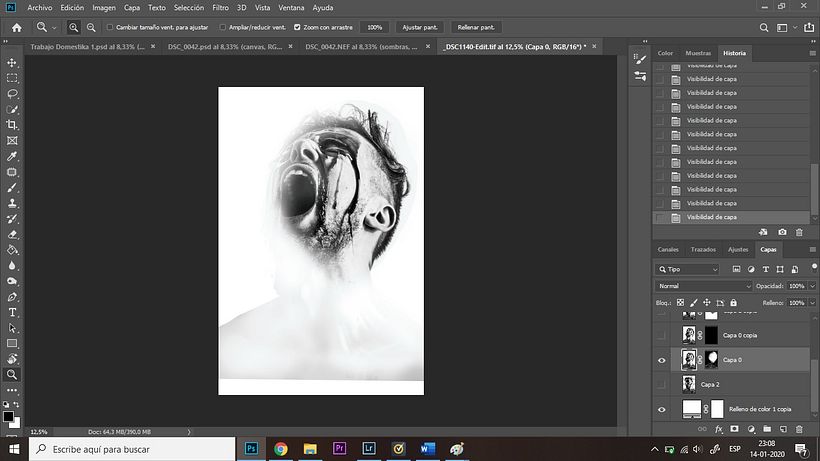This screenshot has height=461, width=820.
Task: Click Capa 0 layer mask thumbnail
Action: (711, 360)
